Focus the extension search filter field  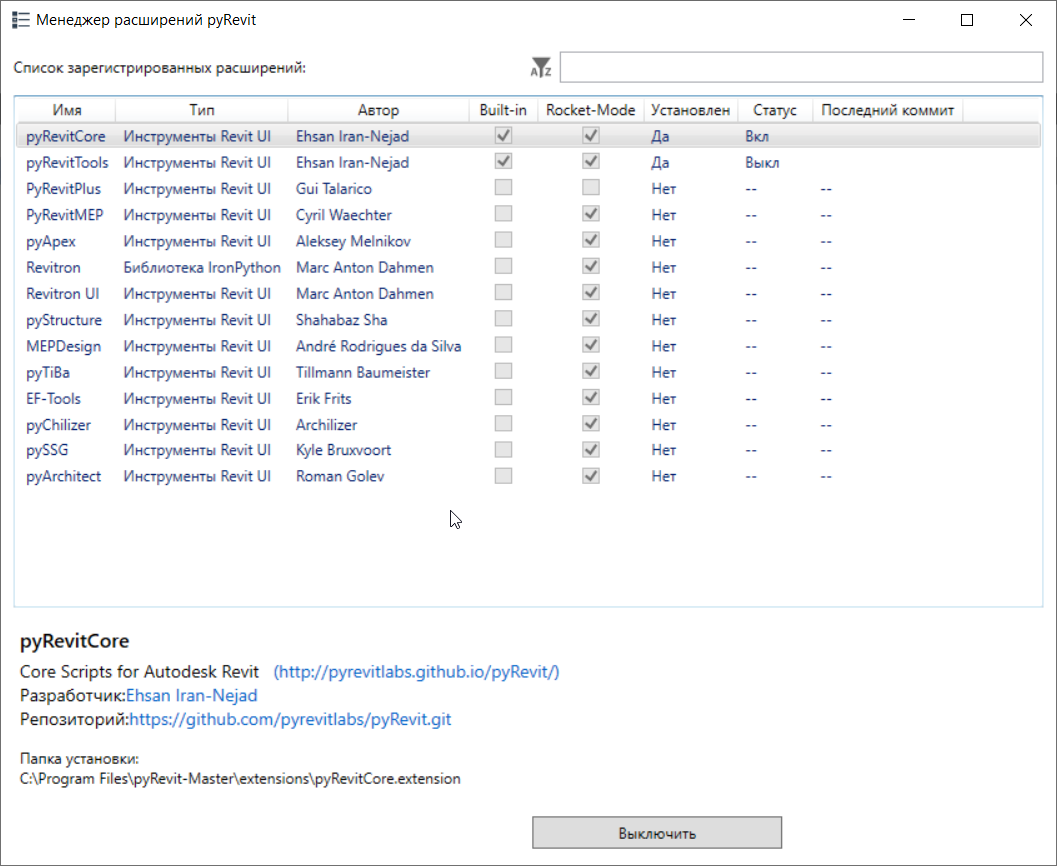(x=801, y=67)
